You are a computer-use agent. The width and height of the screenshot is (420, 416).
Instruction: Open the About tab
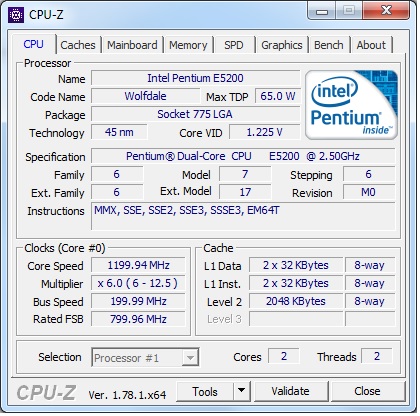pos(371,45)
